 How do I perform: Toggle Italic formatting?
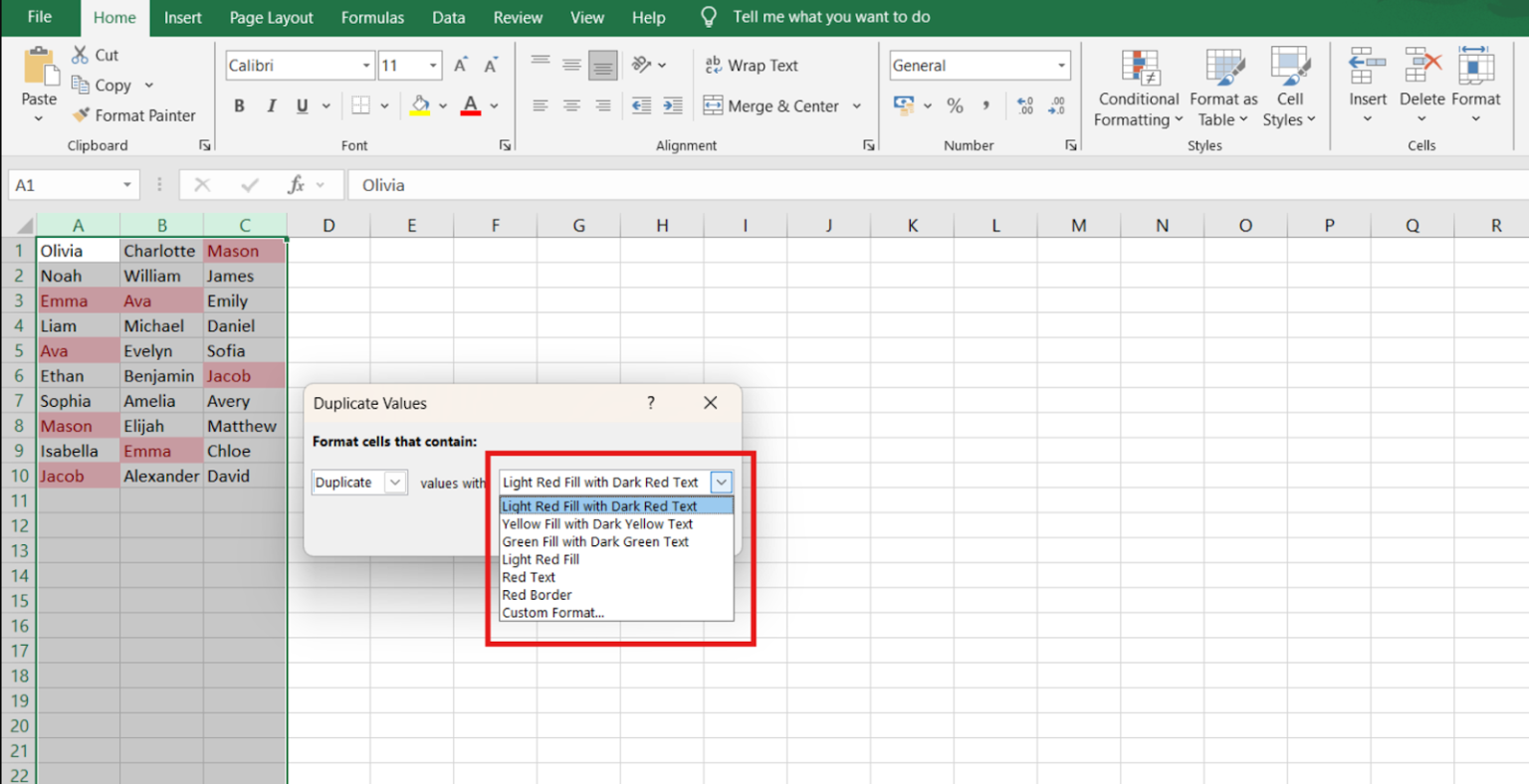pos(271,105)
